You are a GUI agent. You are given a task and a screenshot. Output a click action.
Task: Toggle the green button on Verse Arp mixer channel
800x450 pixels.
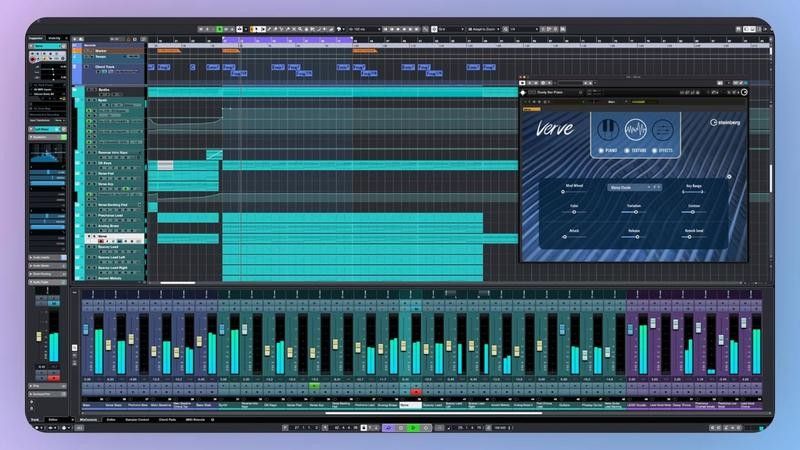[x=315, y=386]
